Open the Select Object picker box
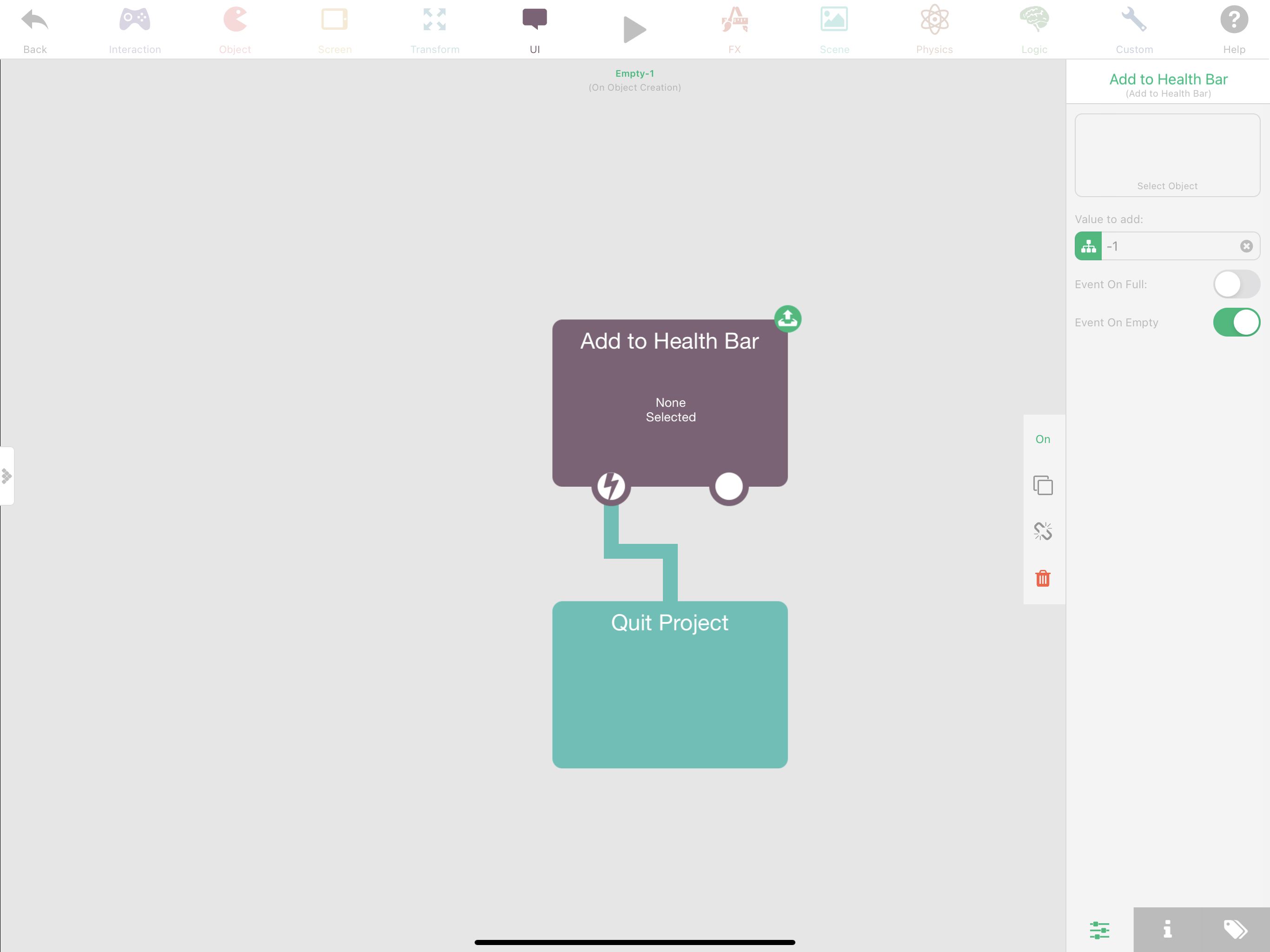This screenshot has height=952, width=1270. pos(1167,155)
